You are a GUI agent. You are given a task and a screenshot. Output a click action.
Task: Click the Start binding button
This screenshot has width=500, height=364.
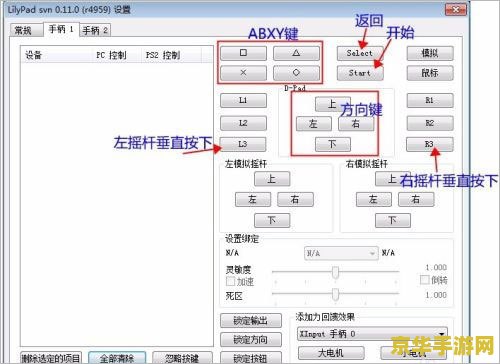click(x=360, y=73)
